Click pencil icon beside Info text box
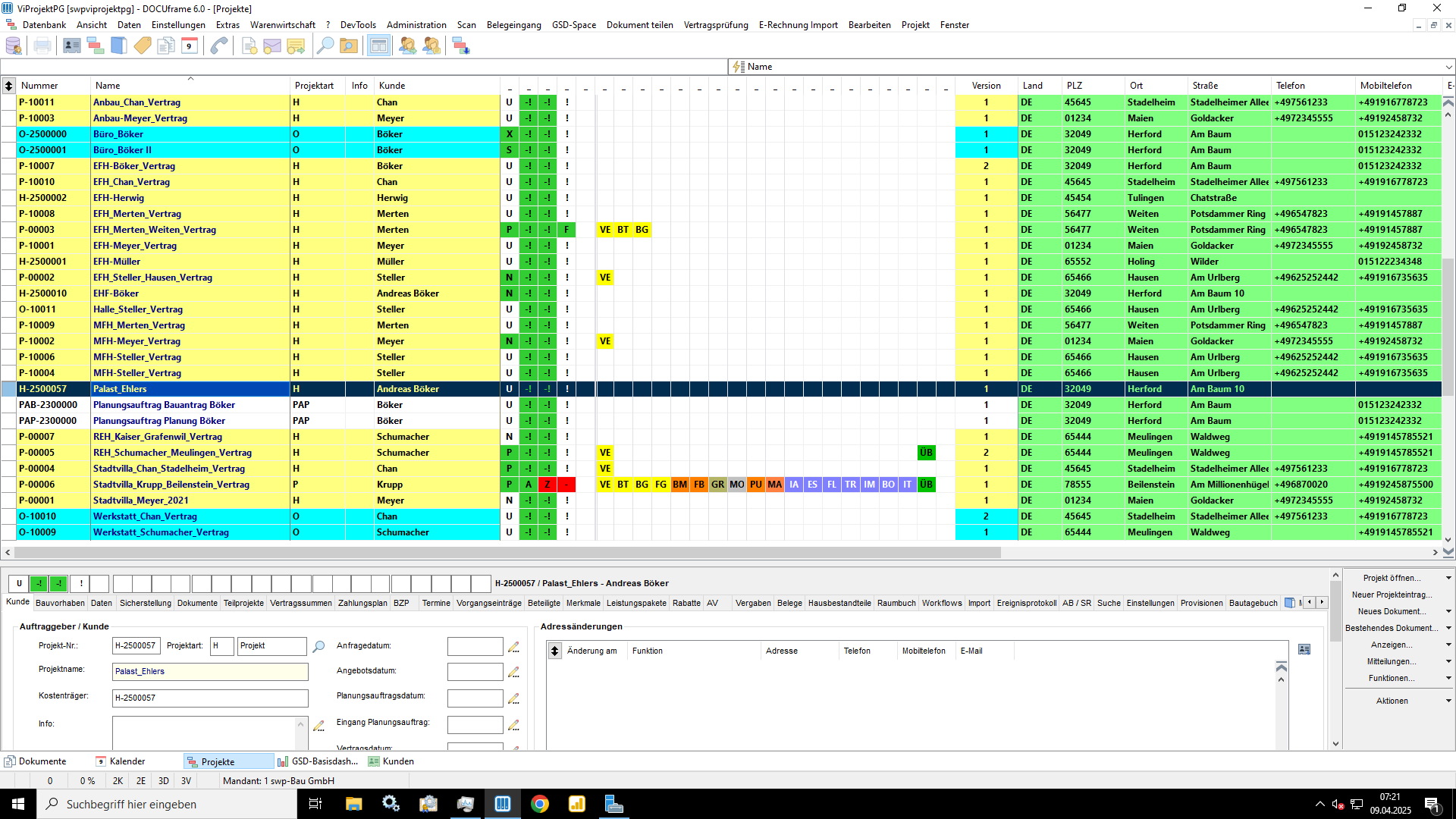The height and width of the screenshot is (819, 1456). coord(318,726)
